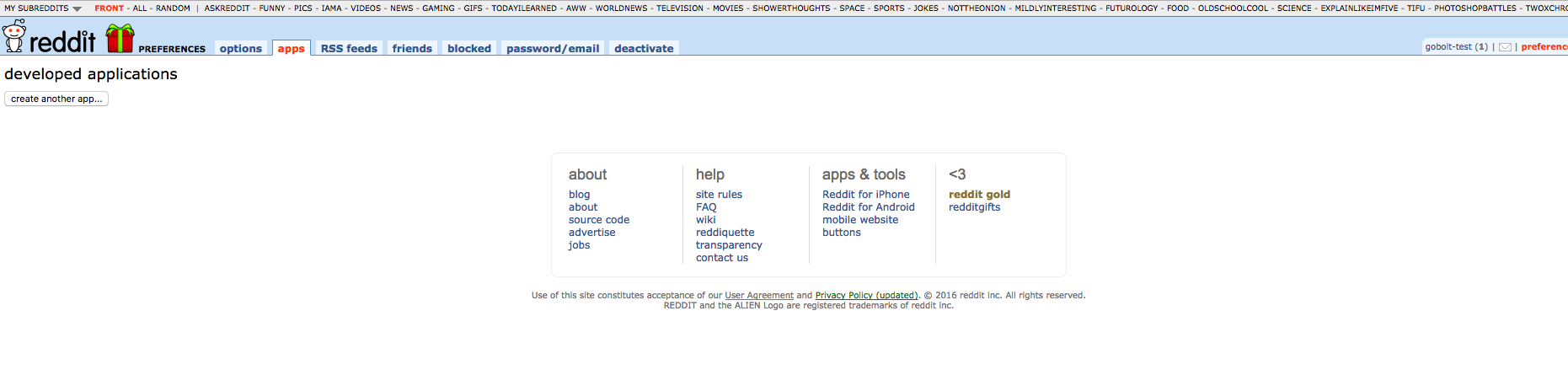Open Reddit for Android link

[x=869, y=207]
